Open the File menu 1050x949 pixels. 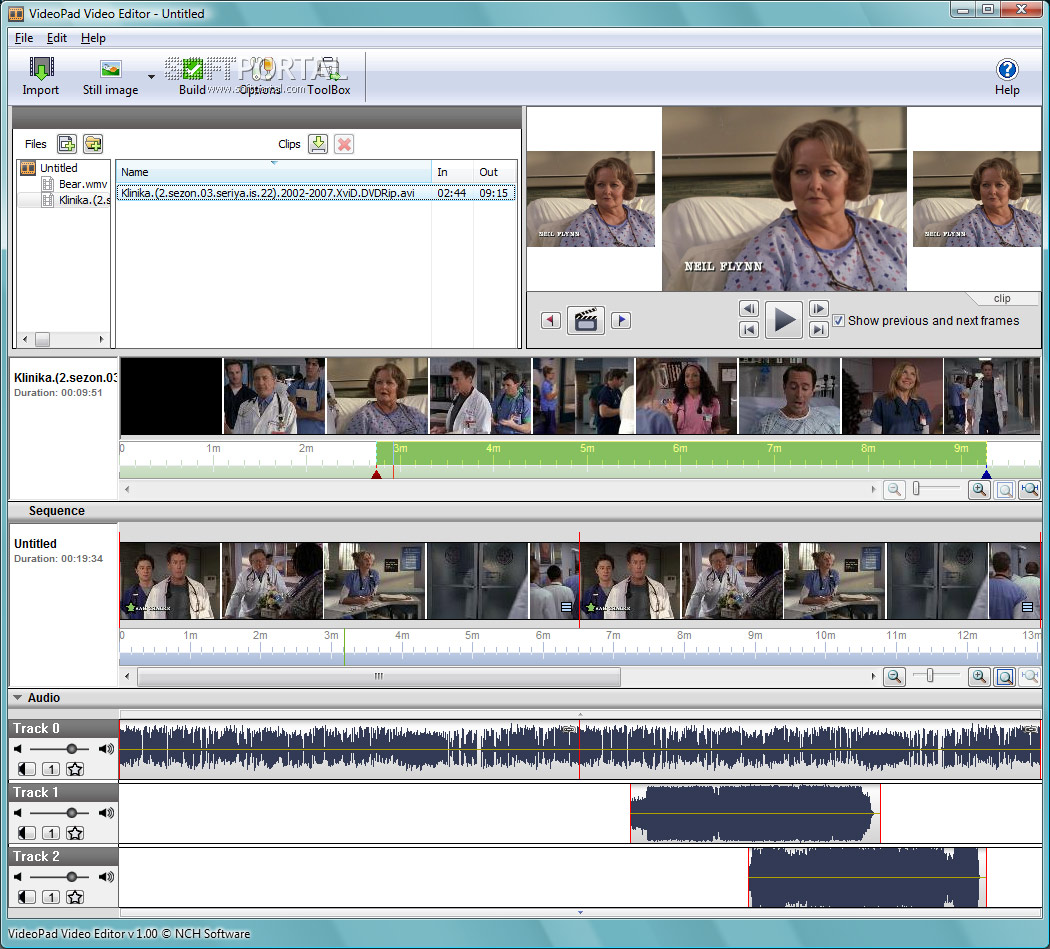click(x=24, y=38)
